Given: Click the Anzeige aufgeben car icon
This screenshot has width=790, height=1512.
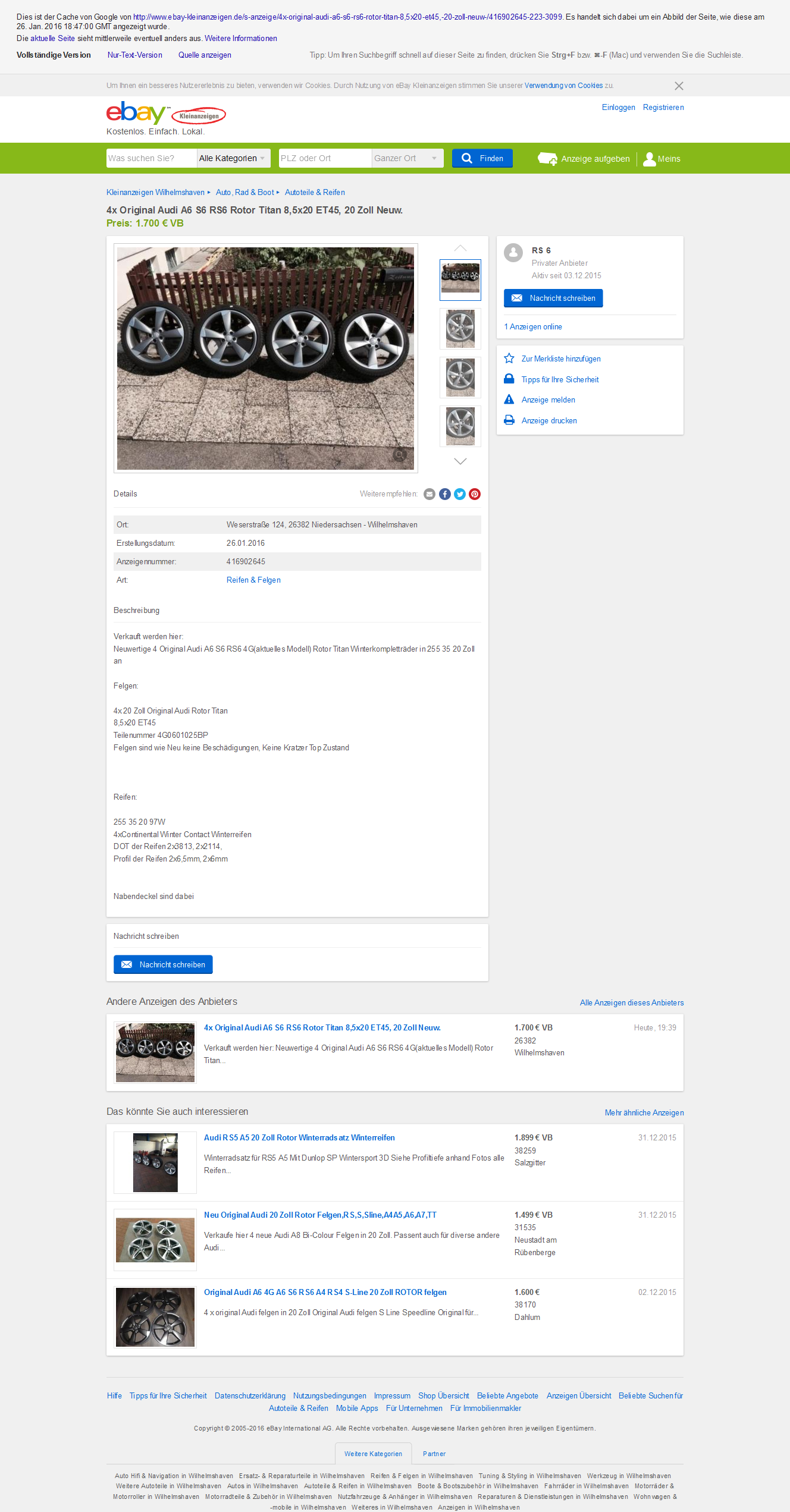Looking at the screenshot, I should [x=547, y=158].
